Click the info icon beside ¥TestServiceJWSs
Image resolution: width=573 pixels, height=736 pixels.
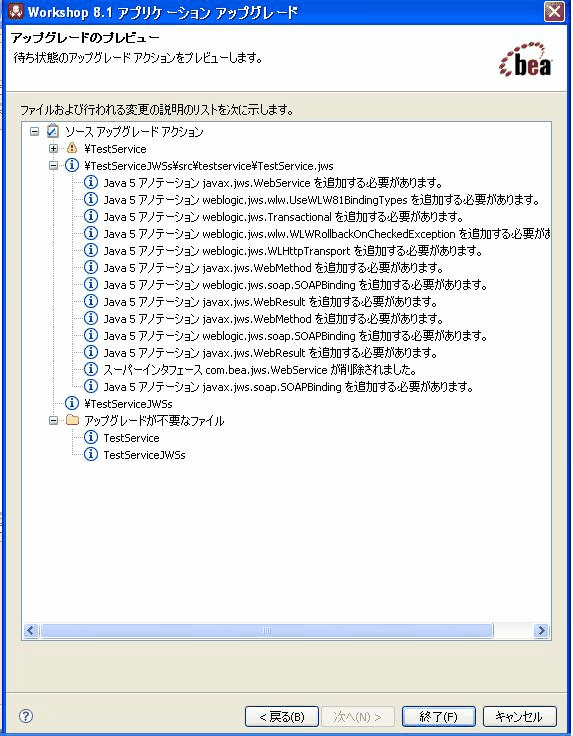(72, 403)
